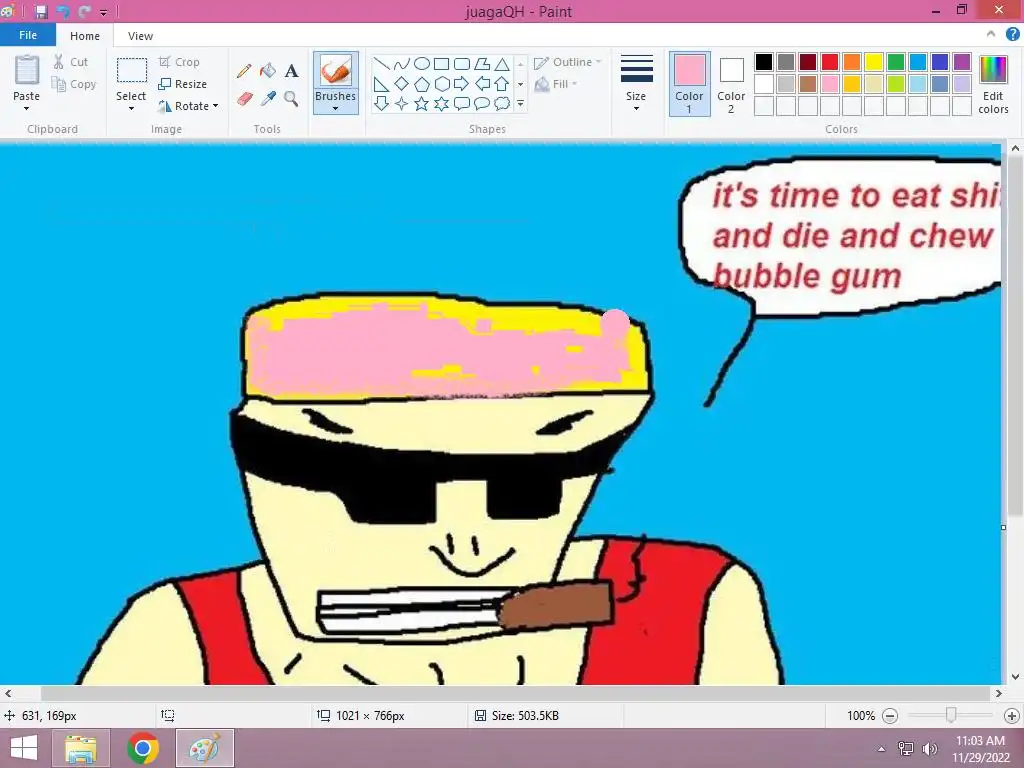Open File Explorer from the taskbar
This screenshot has width=1024, height=768.
tap(81, 748)
